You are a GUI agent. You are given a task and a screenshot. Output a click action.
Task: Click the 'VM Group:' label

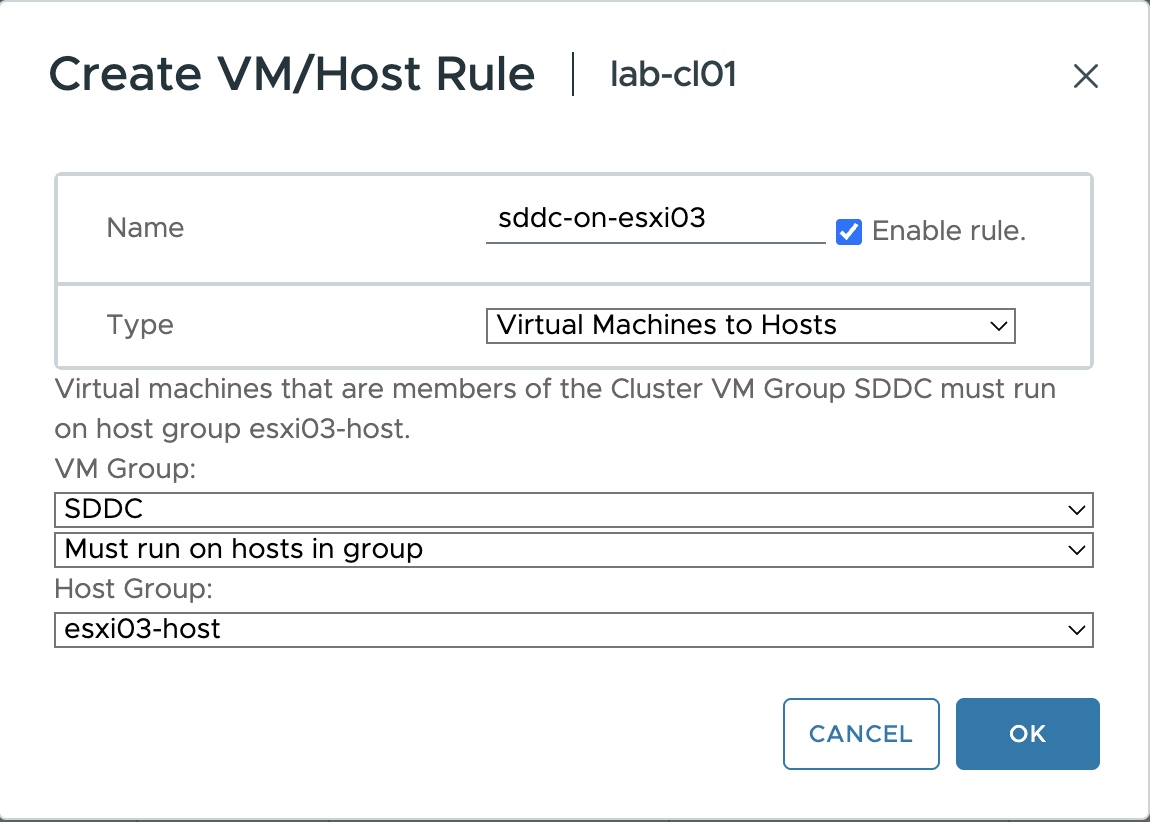click(x=125, y=470)
